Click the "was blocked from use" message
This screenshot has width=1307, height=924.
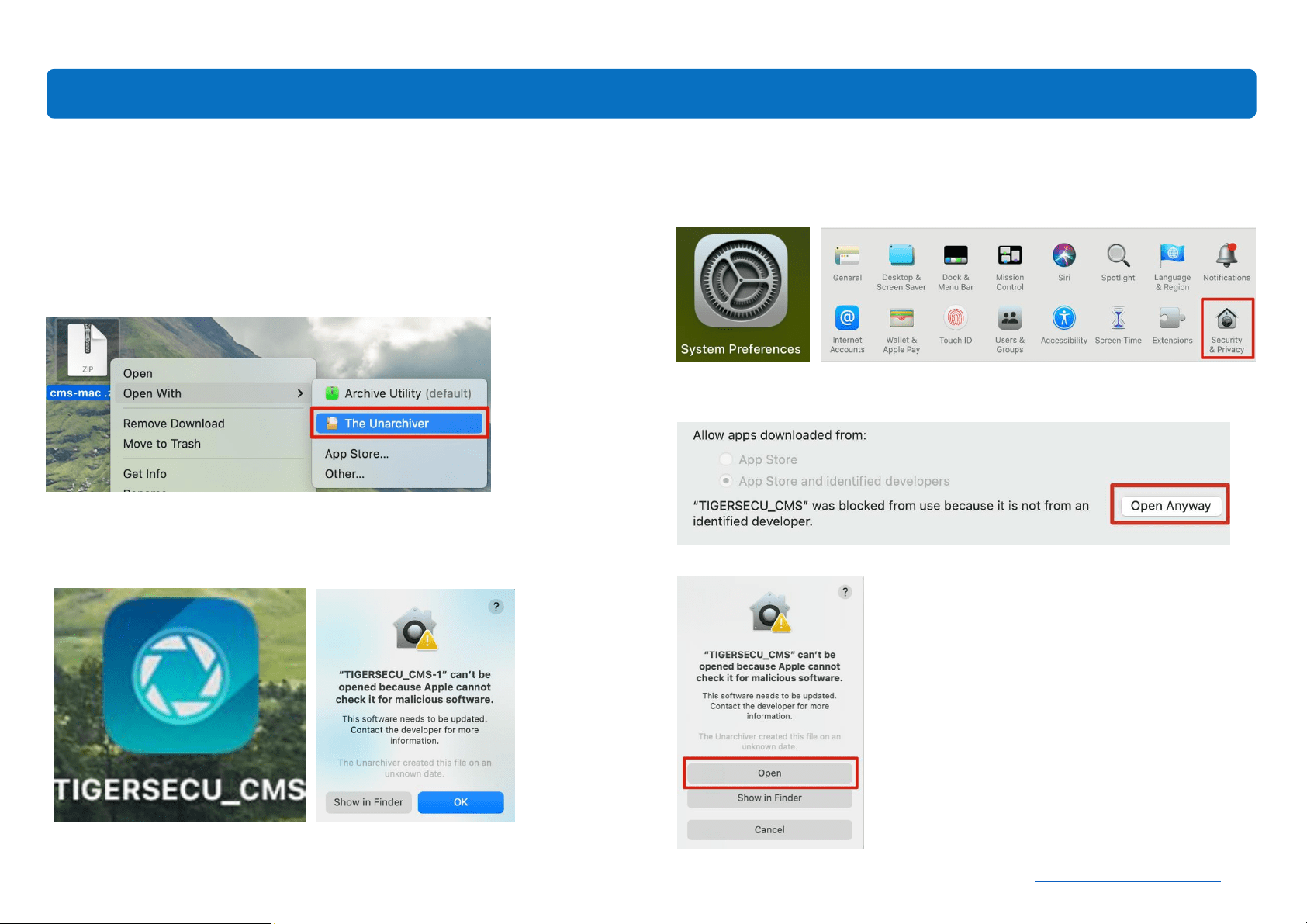pyautogui.click(x=890, y=514)
